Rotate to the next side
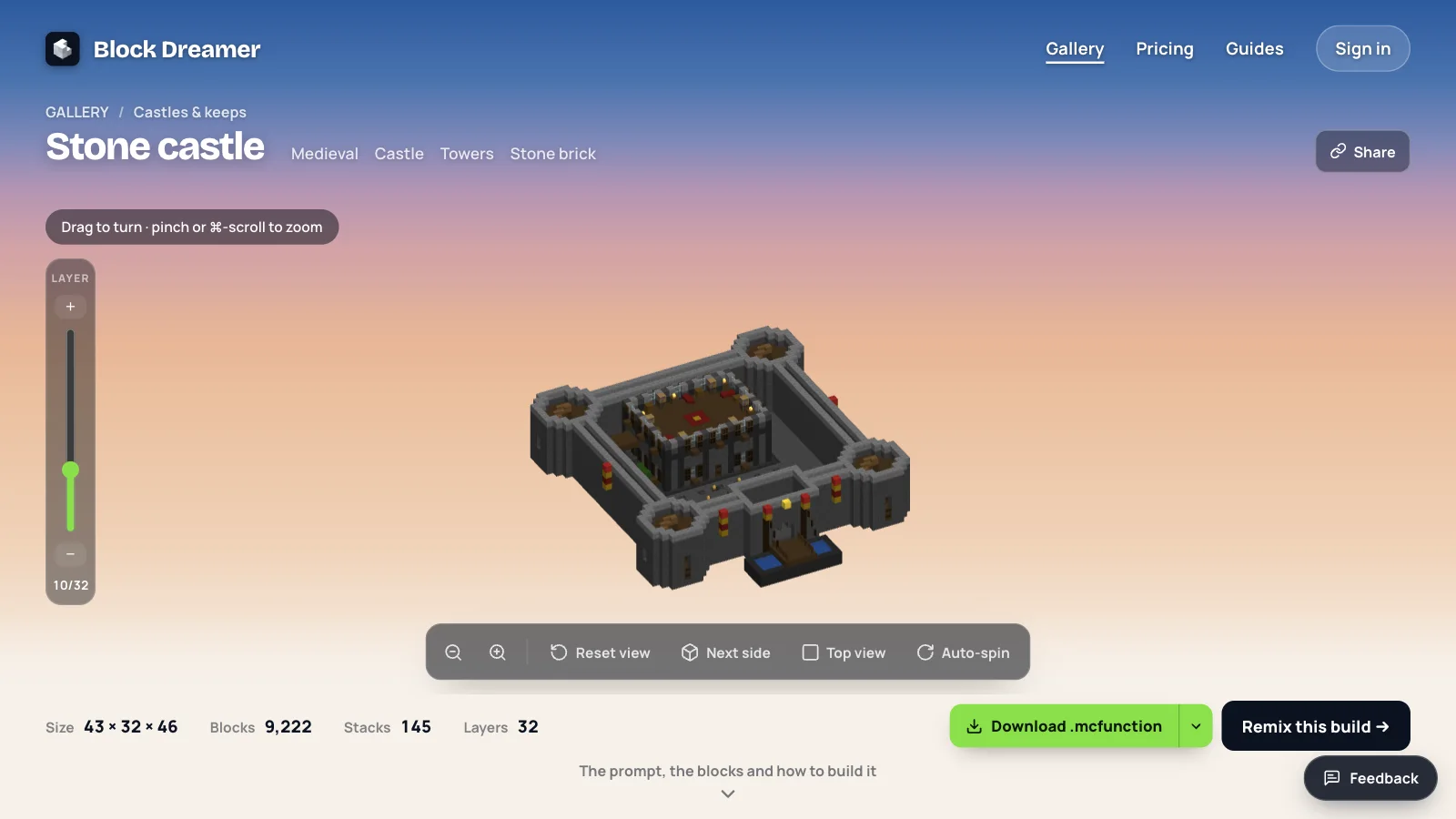Viewport: 1456px width, 819px height. [726, 652]
